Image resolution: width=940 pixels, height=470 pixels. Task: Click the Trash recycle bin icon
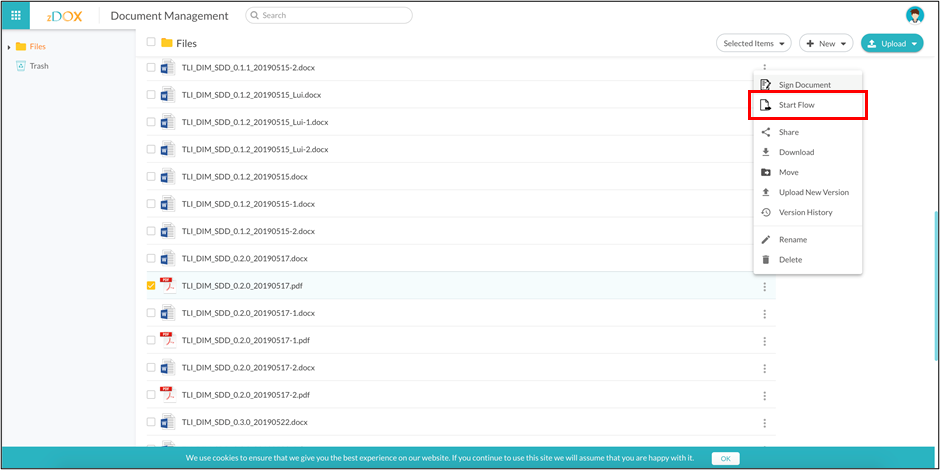21,66
